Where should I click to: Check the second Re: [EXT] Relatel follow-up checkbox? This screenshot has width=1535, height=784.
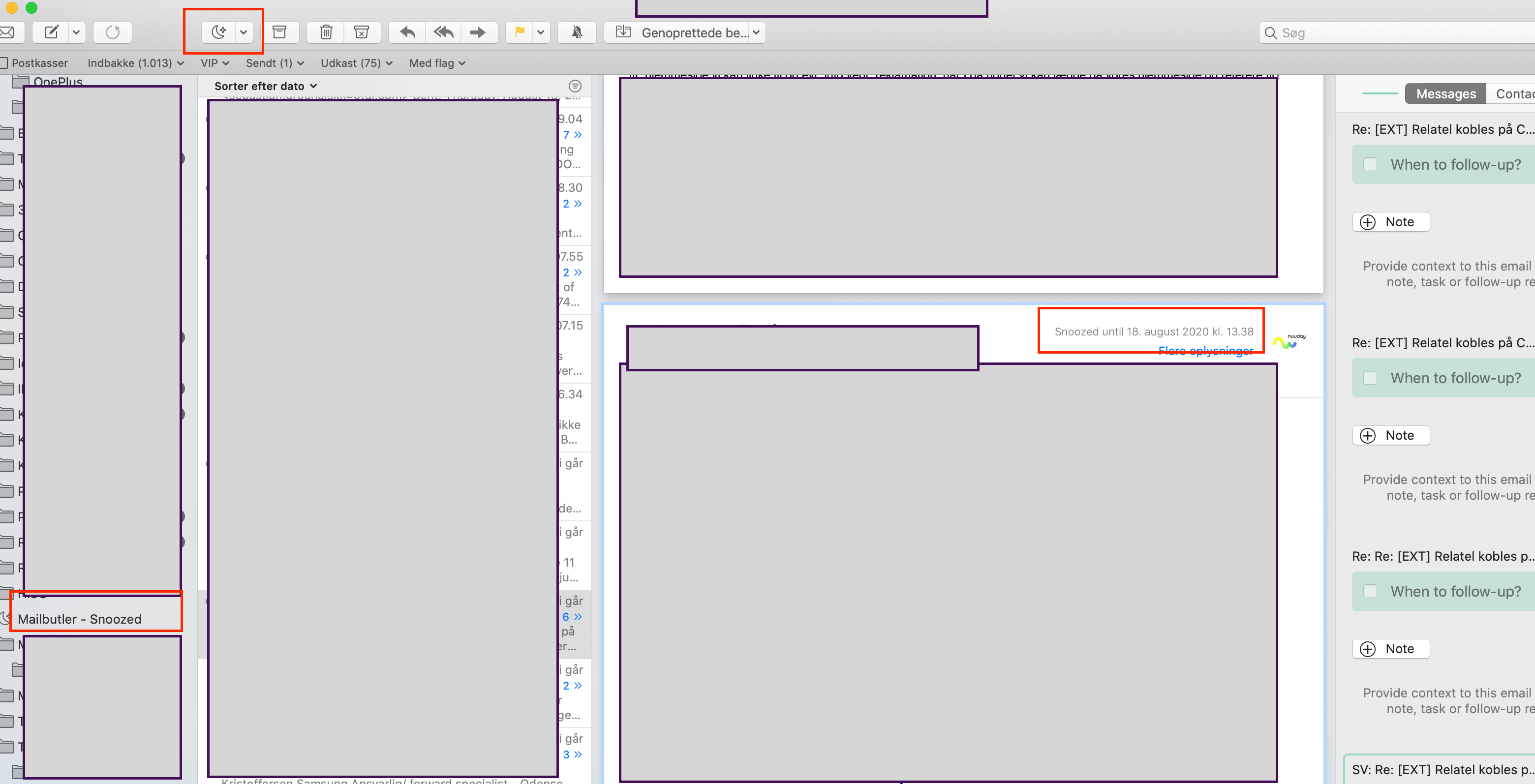coord(1370,378)
